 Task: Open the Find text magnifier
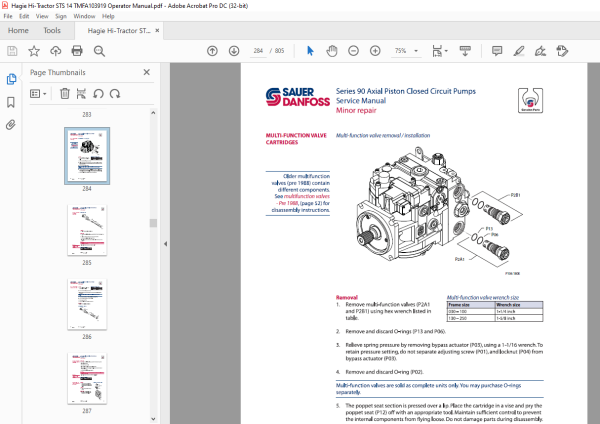click(x=99, y=51)
